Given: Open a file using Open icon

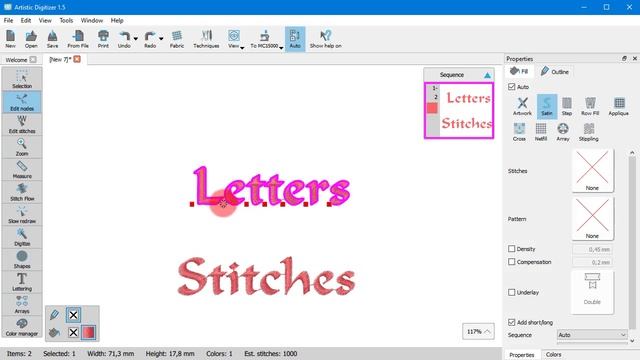Looking at the screenshot, I should (x=31, y=39).
